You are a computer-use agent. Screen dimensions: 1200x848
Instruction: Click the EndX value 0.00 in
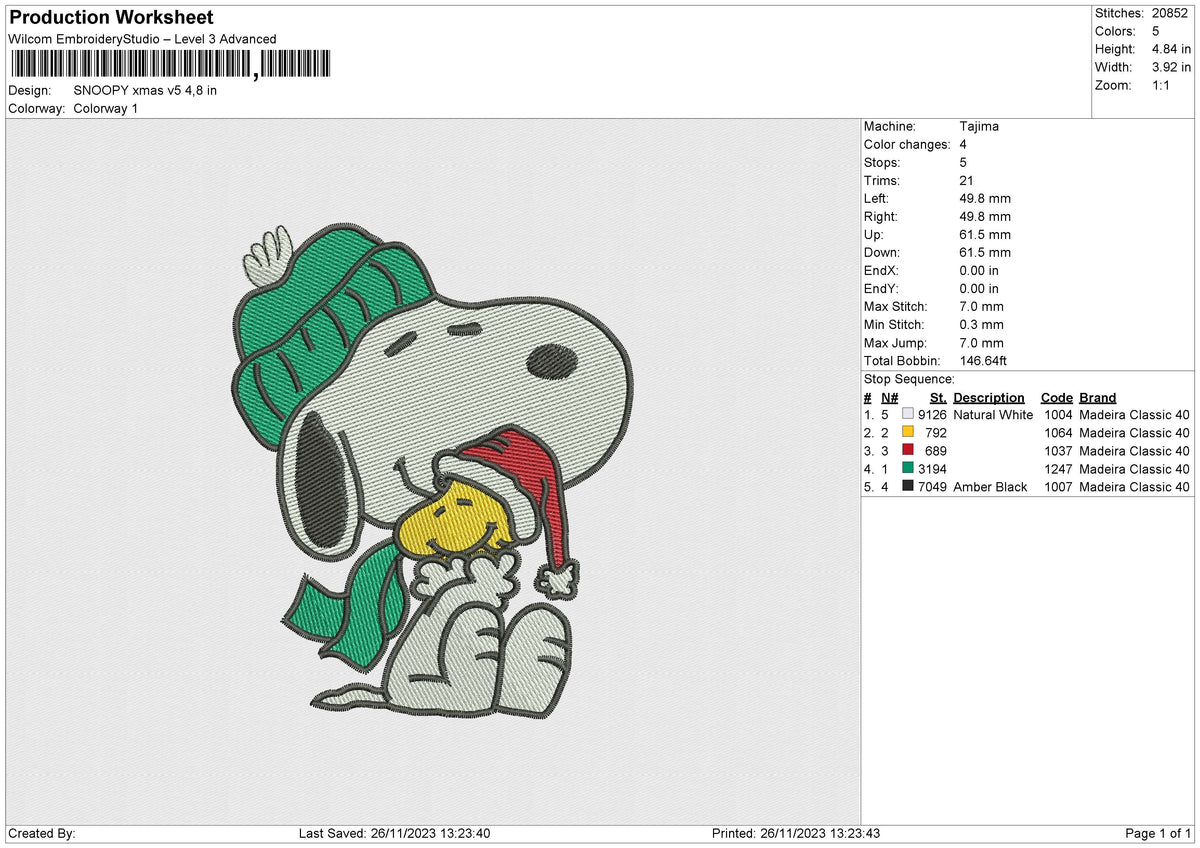[978, 270]
